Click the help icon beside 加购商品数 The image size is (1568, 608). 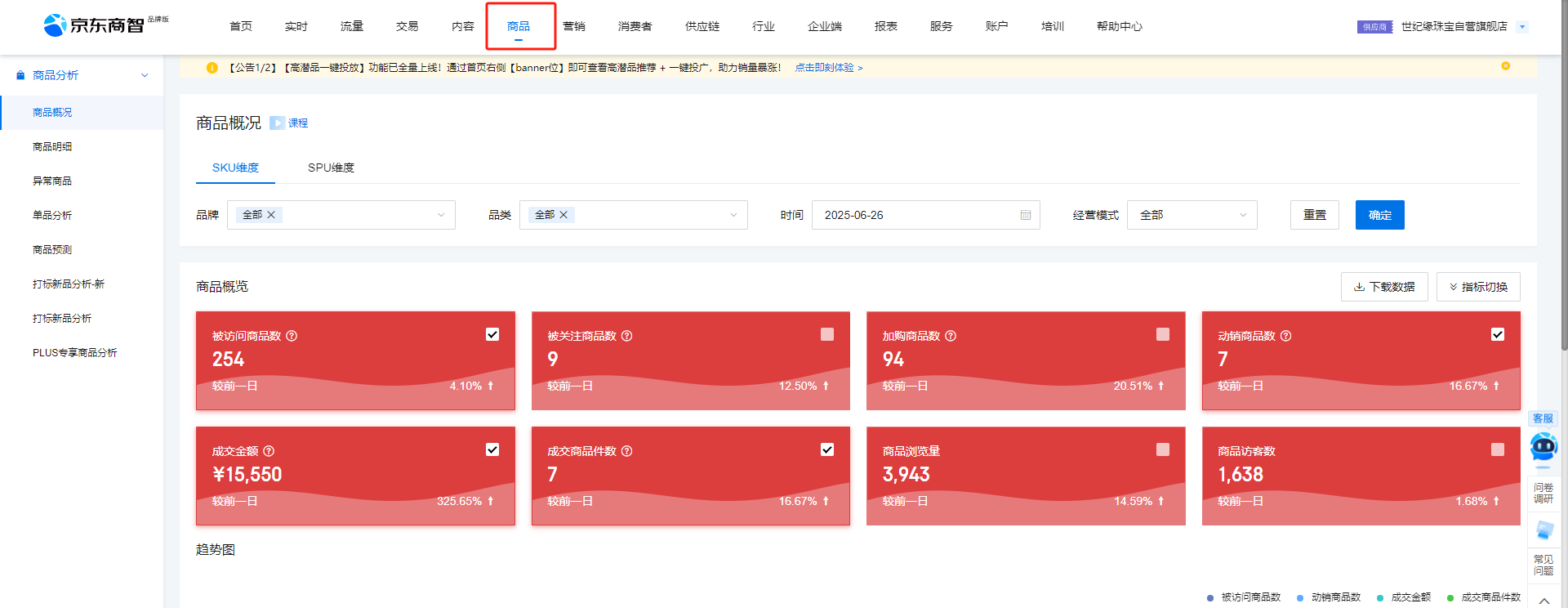tap(951, 336)
